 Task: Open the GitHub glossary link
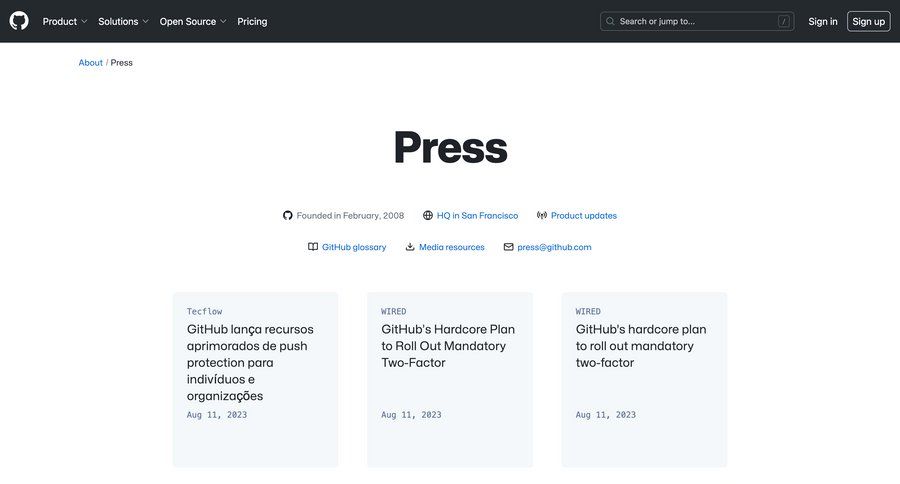point(354,247)
